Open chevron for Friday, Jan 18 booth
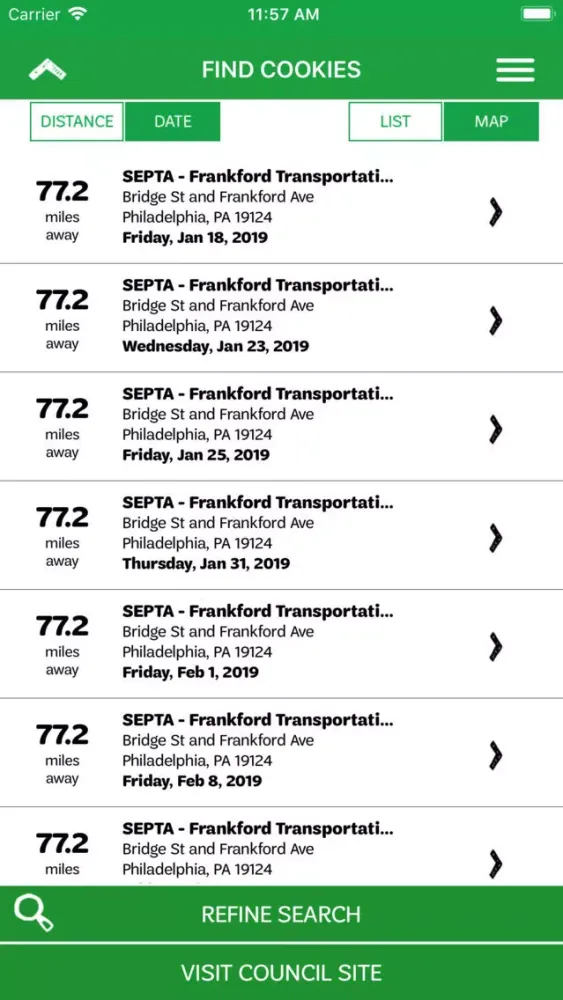 (x=495, y=212)
